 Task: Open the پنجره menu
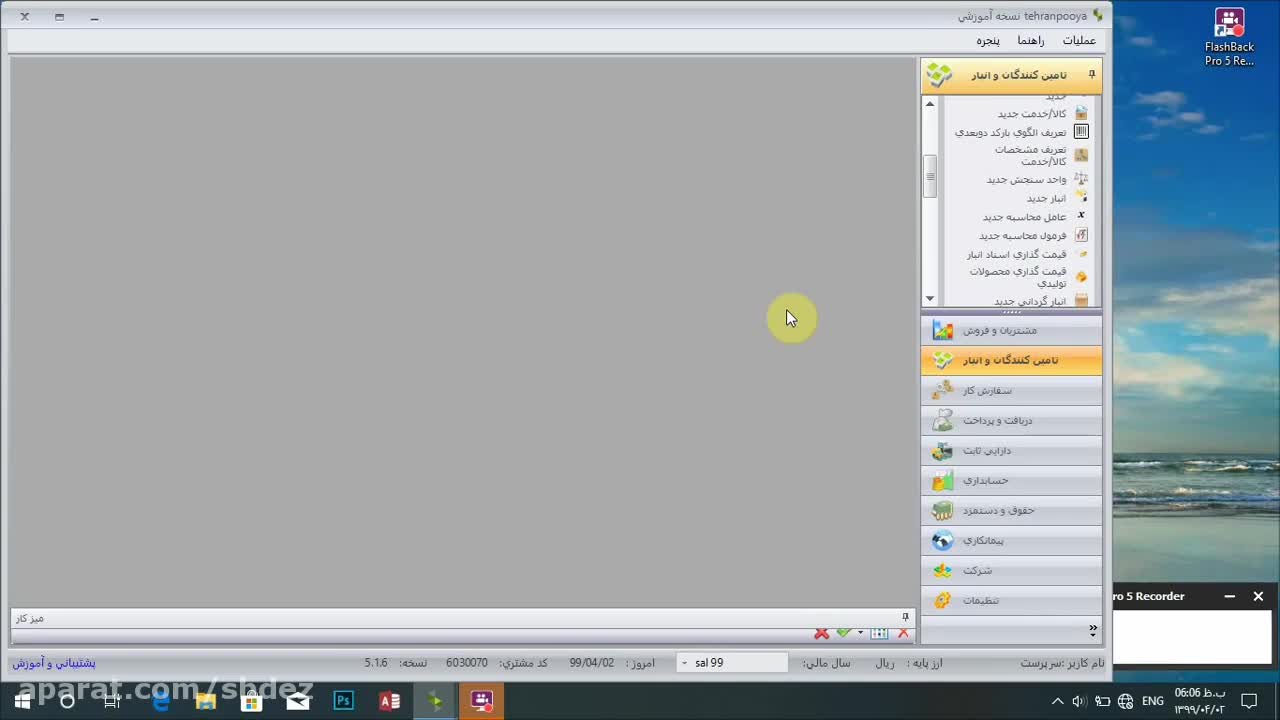[988, 40]
